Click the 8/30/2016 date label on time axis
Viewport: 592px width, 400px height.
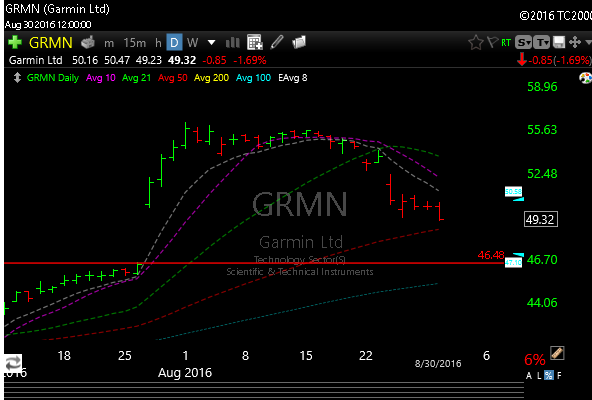[x=438, y=363]
